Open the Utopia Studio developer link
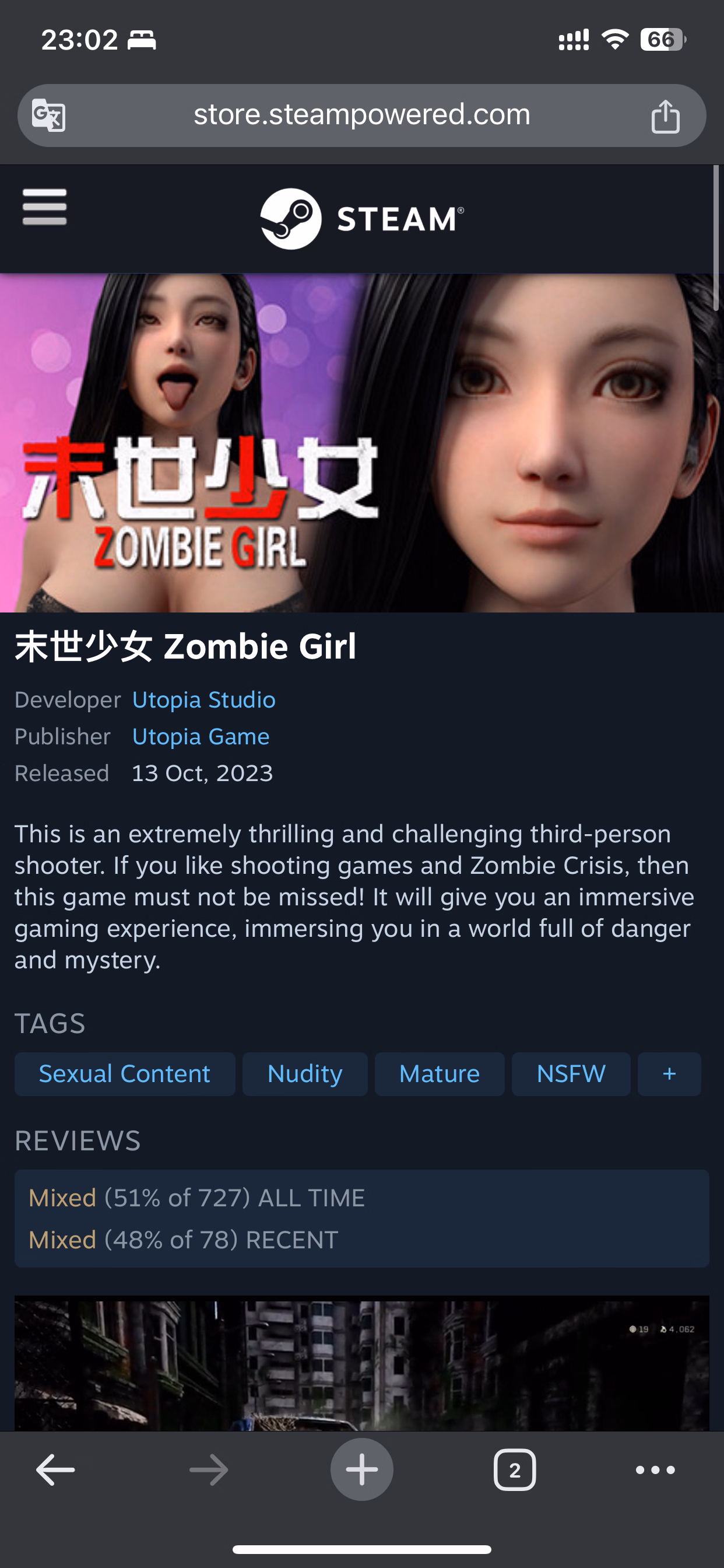This screenshot has width=724, height=1568. [204, 700]
